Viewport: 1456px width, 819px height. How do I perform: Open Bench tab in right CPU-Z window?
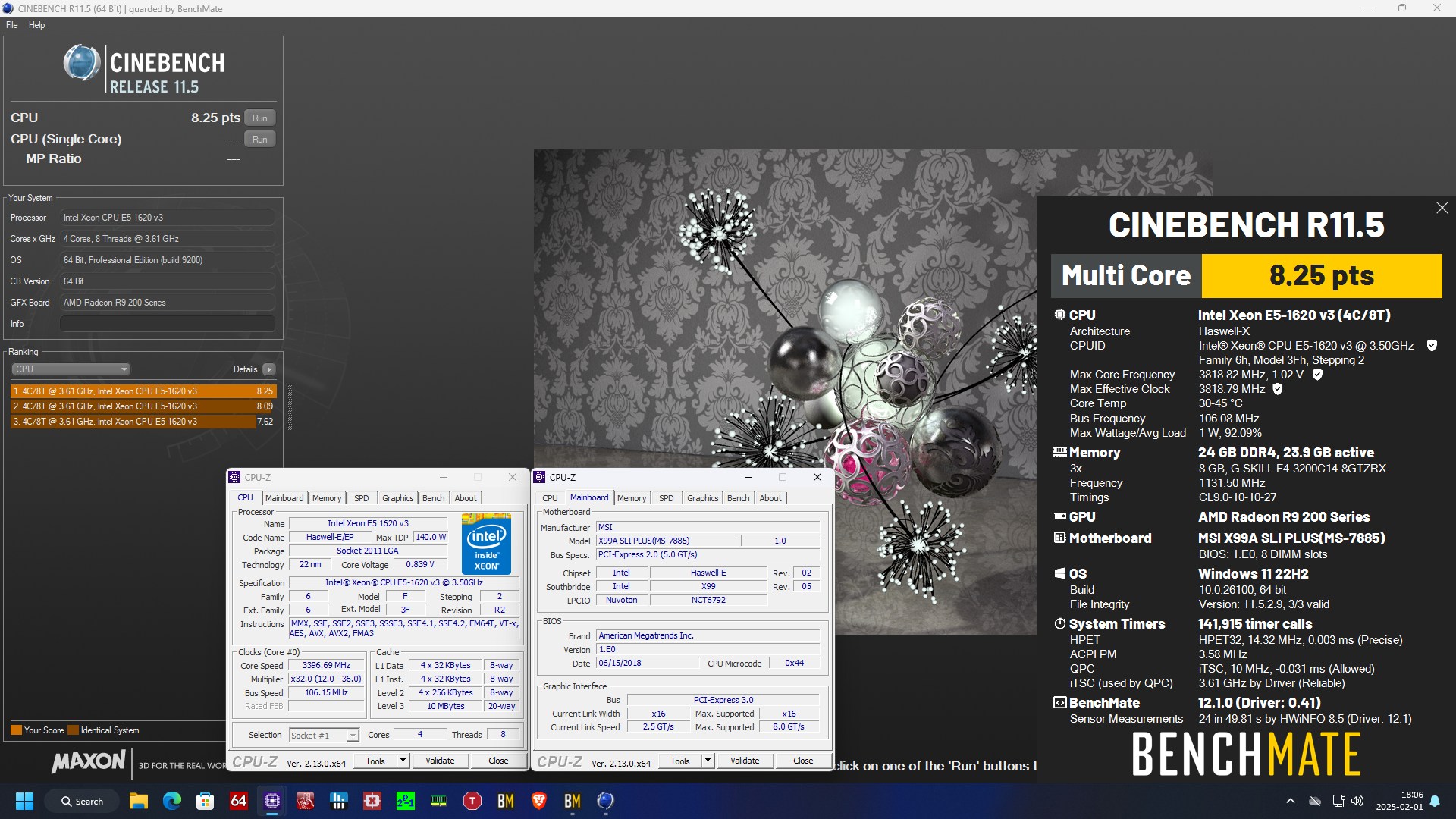[x=739, y=498]
